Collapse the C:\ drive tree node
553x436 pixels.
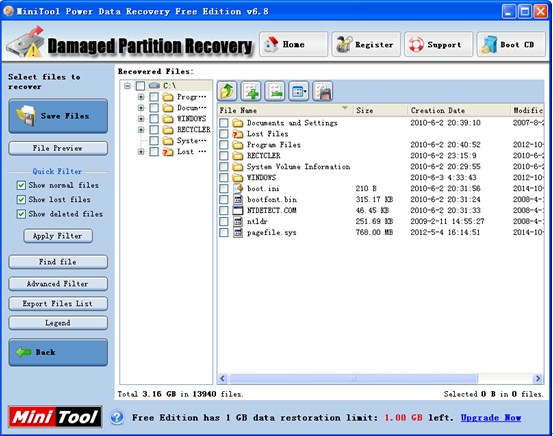pos(127,86)
